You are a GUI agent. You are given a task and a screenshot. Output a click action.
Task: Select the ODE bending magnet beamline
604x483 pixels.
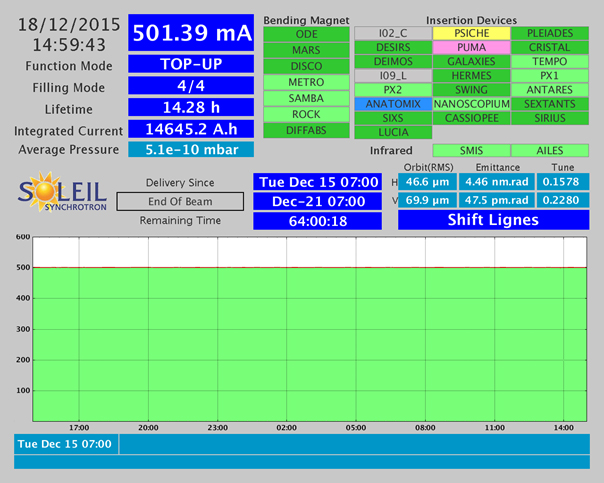coord(305,34)
